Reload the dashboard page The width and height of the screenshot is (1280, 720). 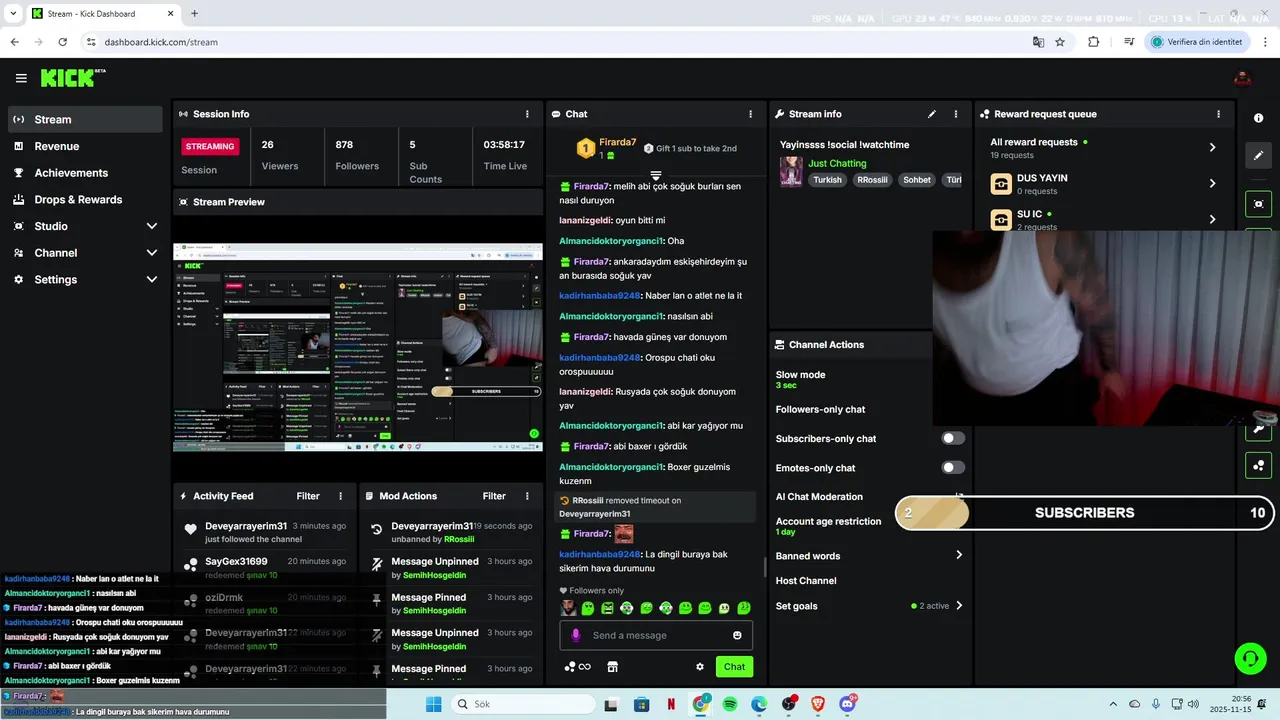(x=62, y=42)
